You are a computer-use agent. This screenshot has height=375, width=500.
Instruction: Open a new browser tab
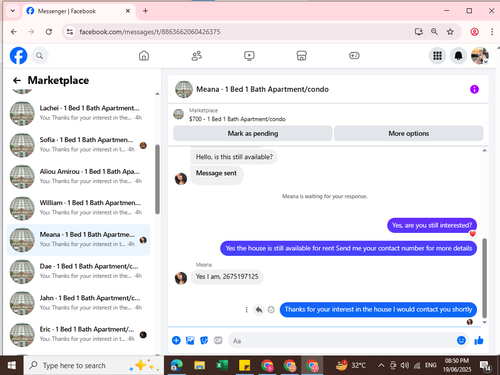(x=145, y=11)
